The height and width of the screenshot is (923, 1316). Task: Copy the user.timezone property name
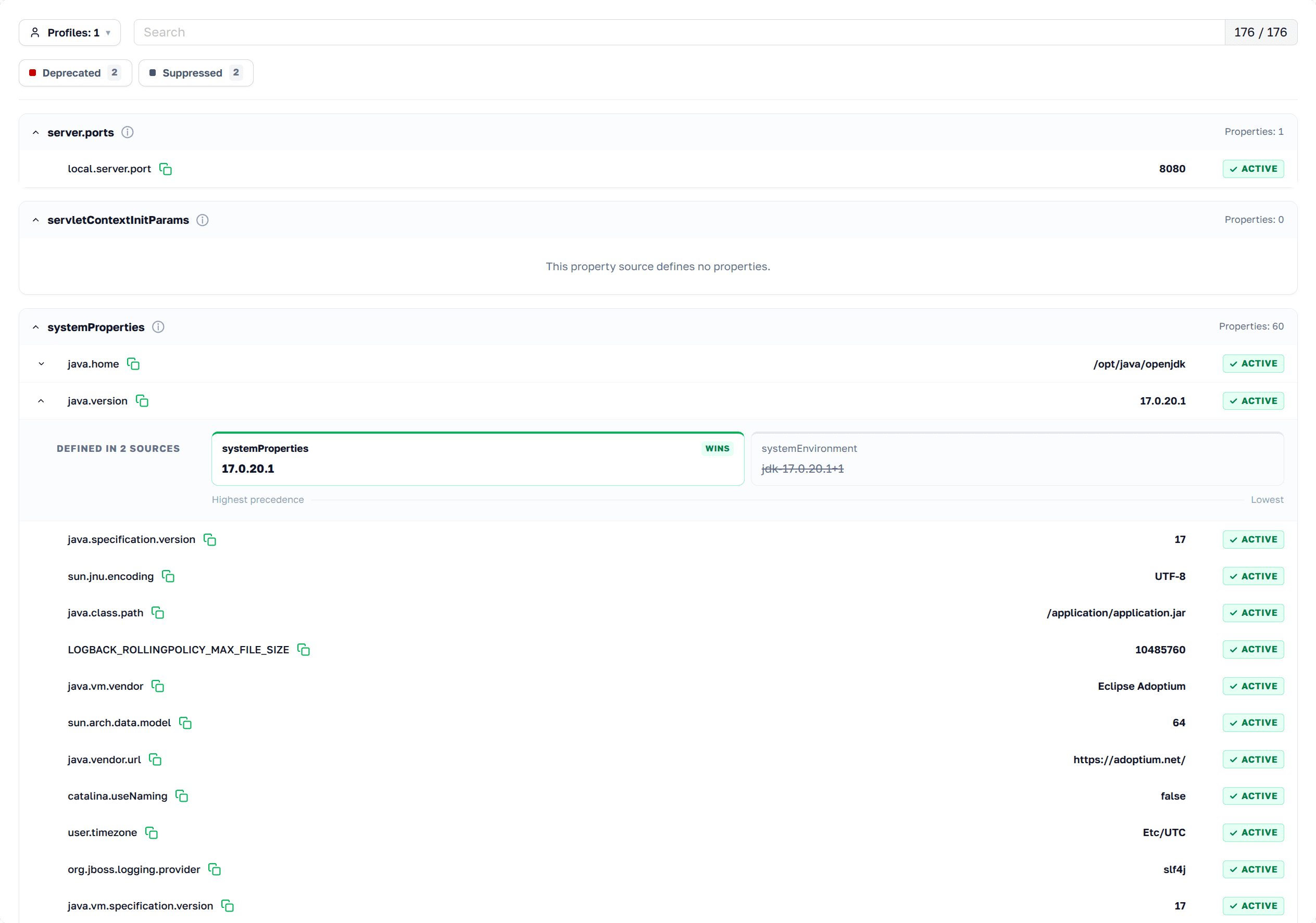tap(152, 833)
